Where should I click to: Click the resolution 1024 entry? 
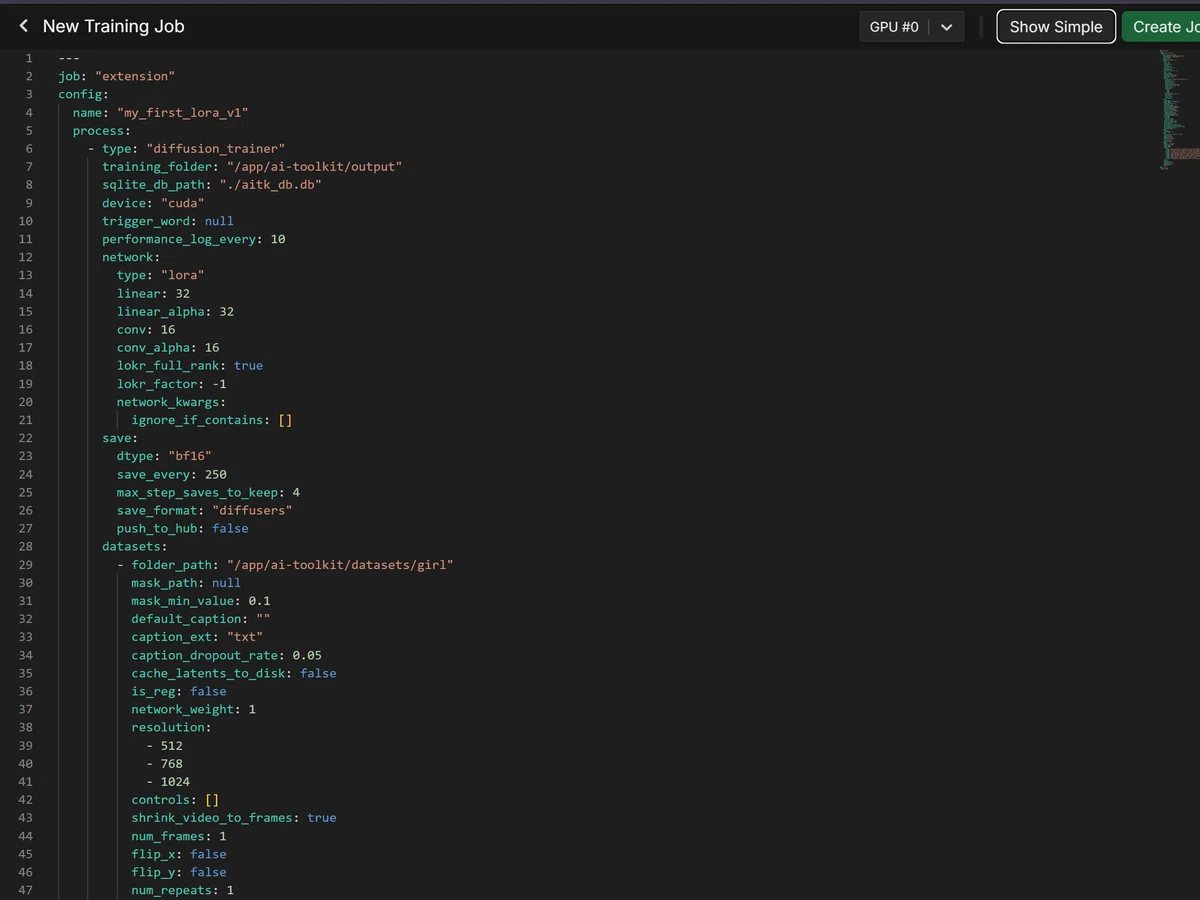tap(175, 782)
